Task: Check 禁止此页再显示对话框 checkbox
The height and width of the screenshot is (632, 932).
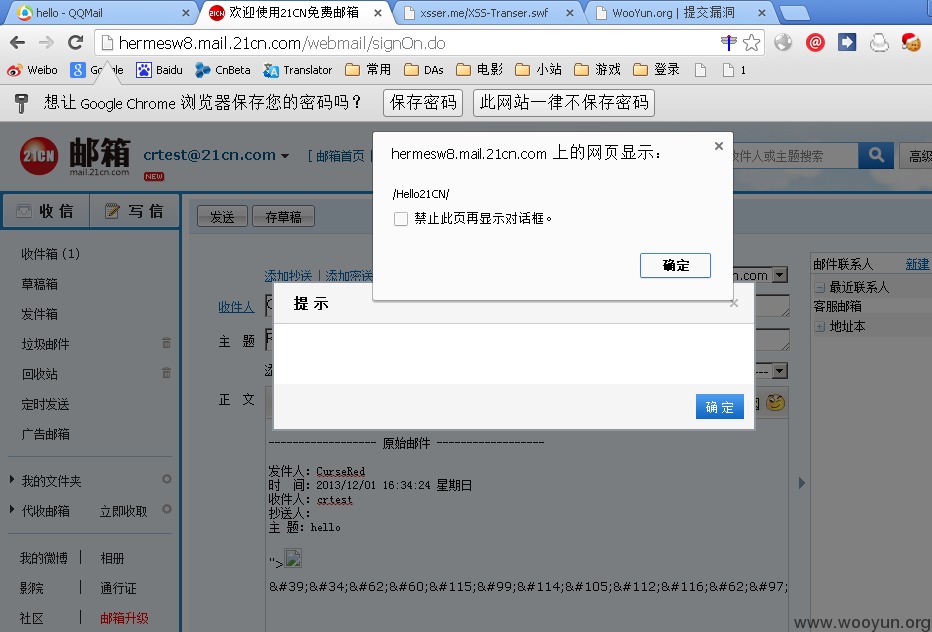Action: 401,219
